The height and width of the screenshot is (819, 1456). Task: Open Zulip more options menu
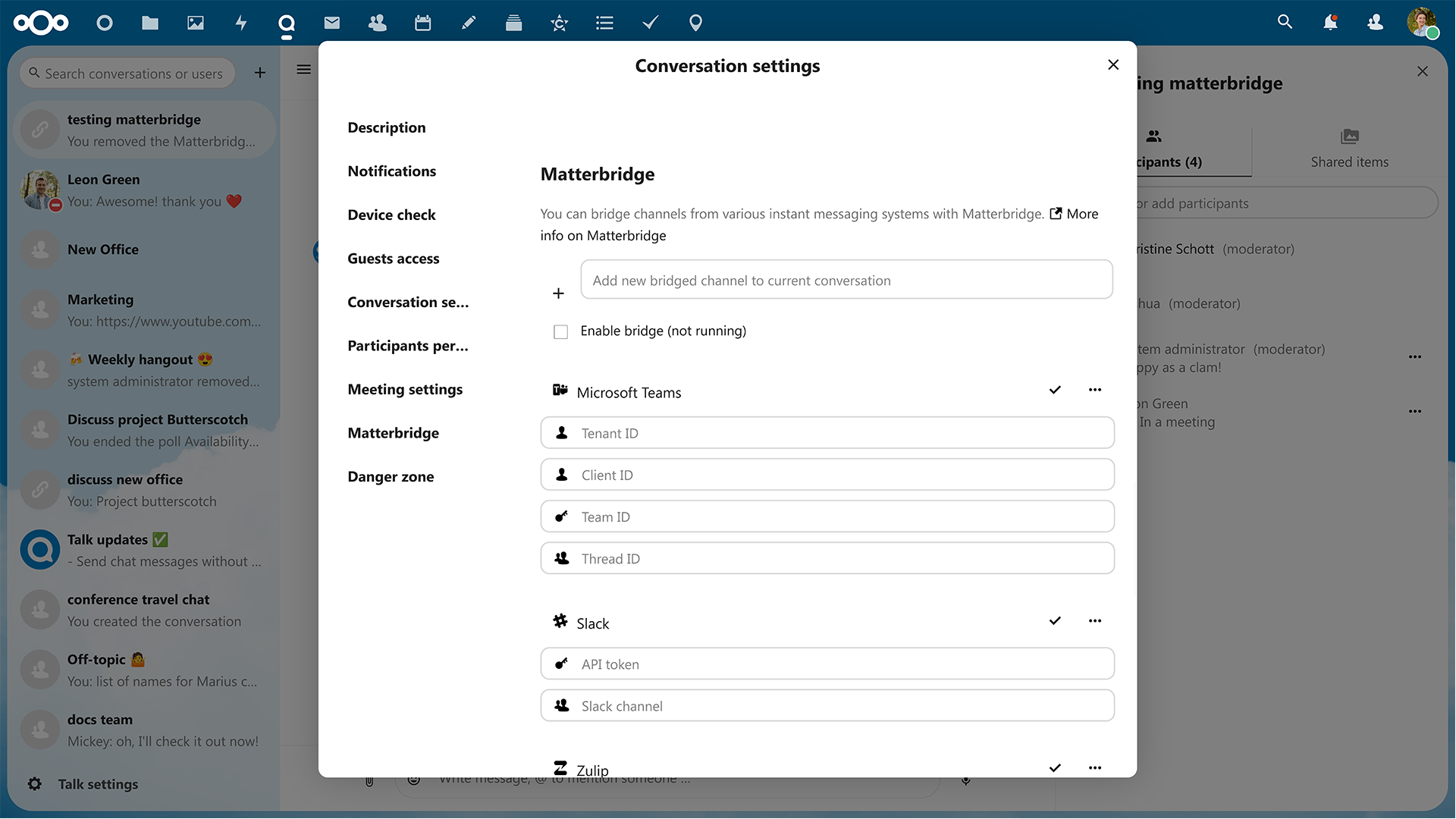tap(1095, 767)
